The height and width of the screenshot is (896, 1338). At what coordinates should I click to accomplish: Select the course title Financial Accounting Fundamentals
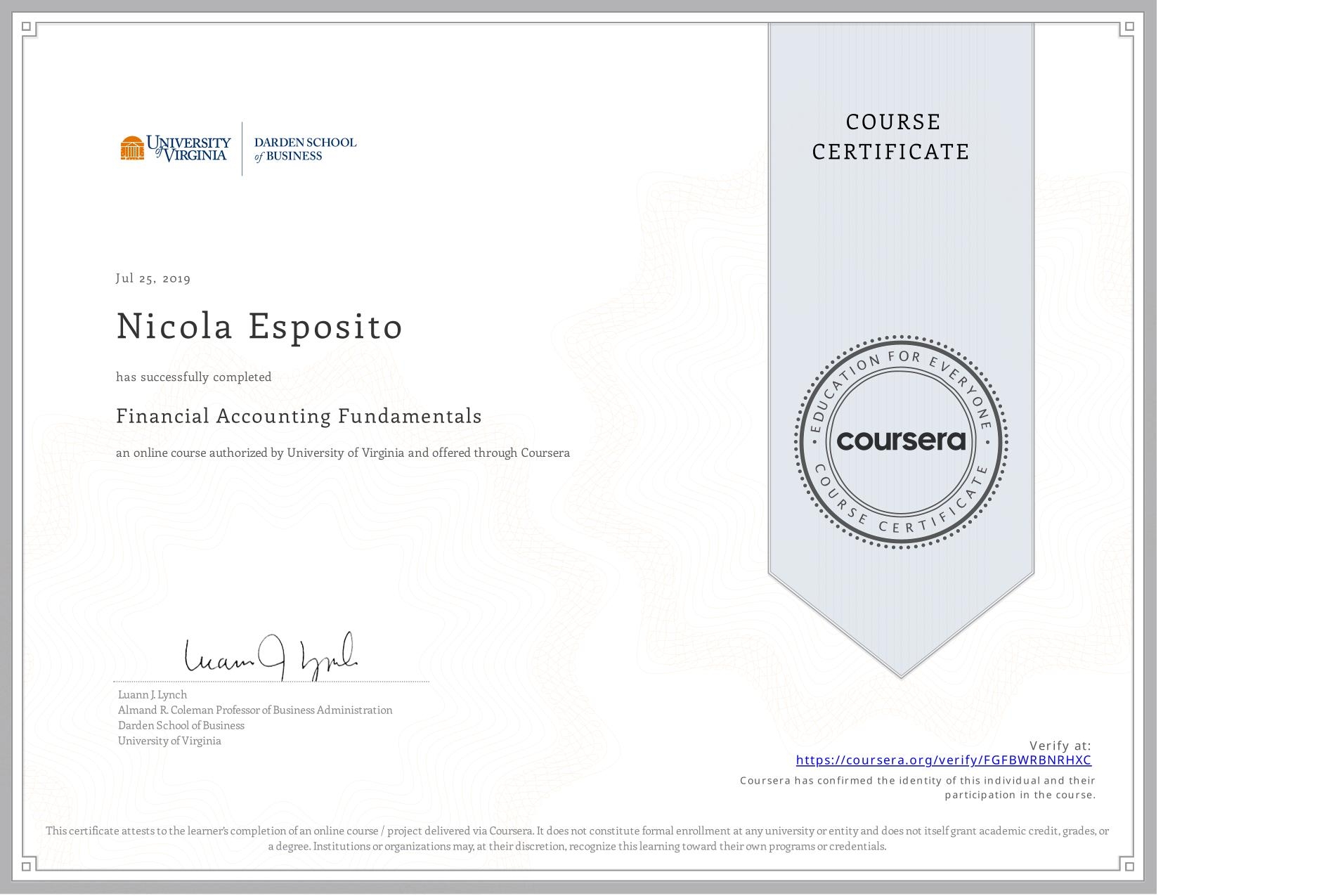point(299,416)
